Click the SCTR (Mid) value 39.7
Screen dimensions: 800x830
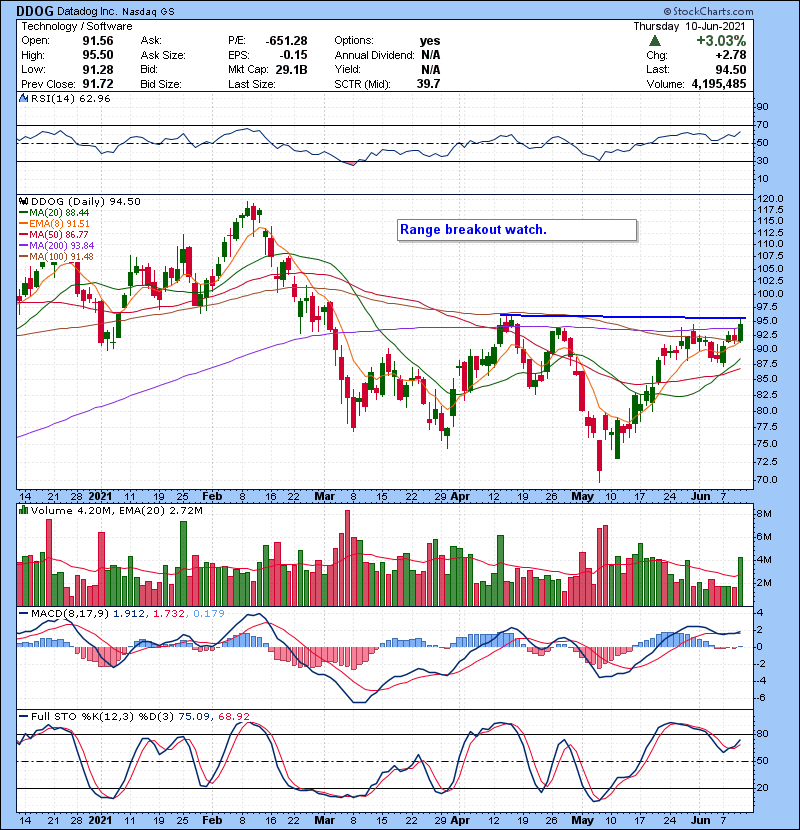429,84
